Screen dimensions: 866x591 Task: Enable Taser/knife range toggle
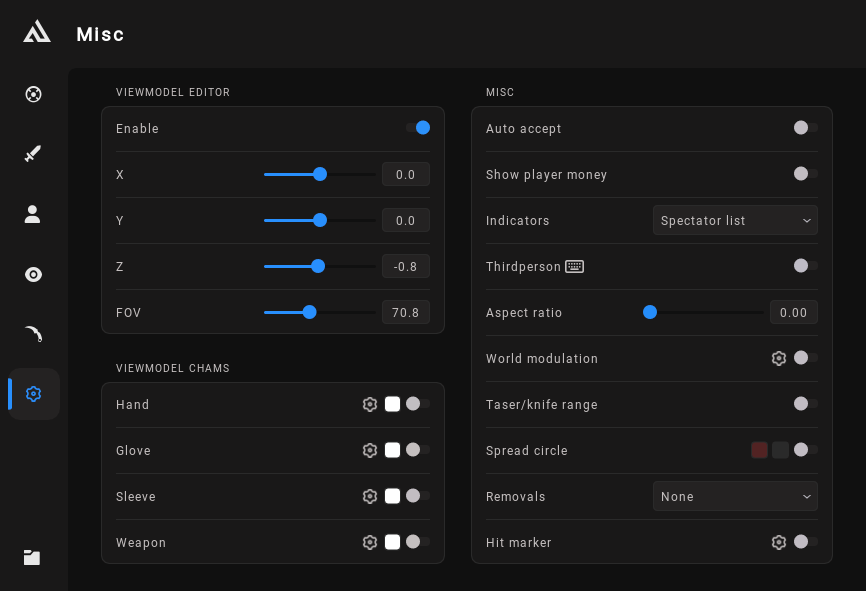click(x=806, y=404)
